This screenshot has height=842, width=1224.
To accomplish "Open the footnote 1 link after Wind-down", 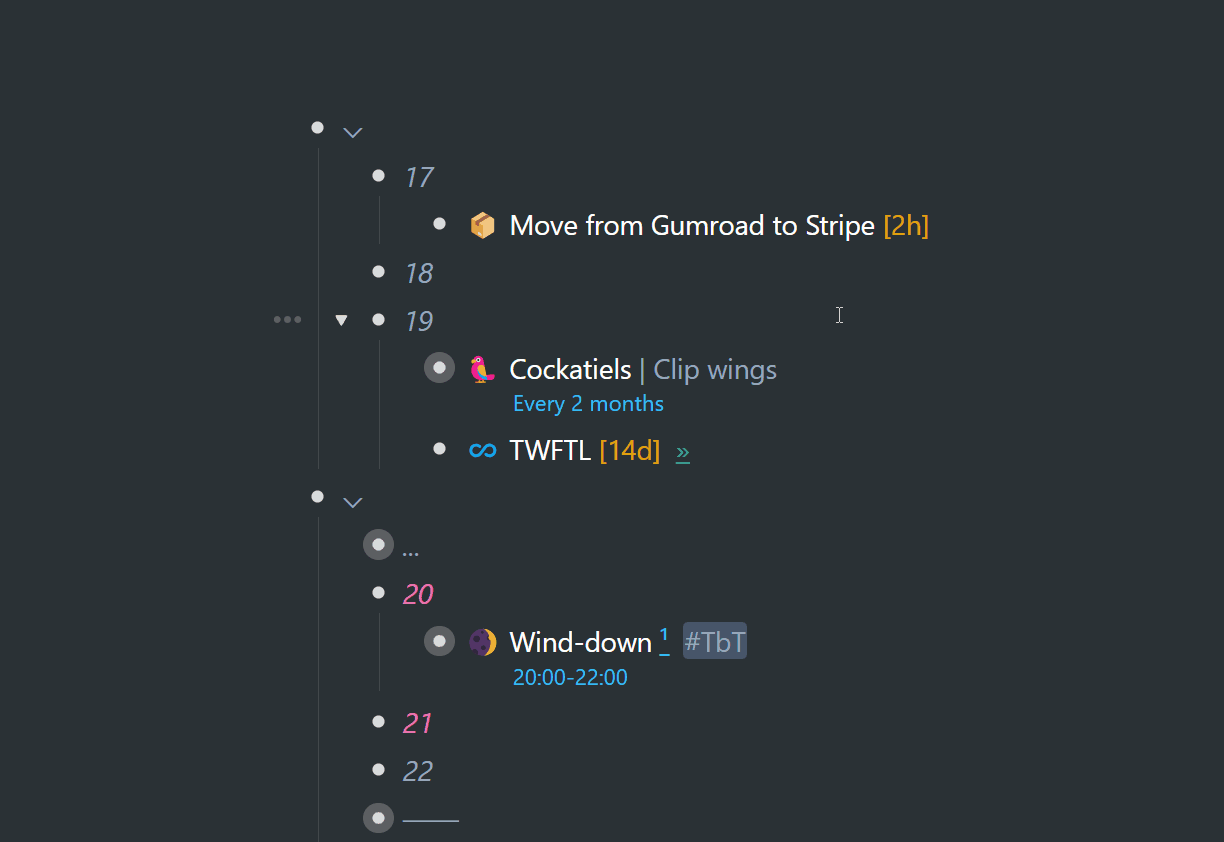I will pos(664,640).
